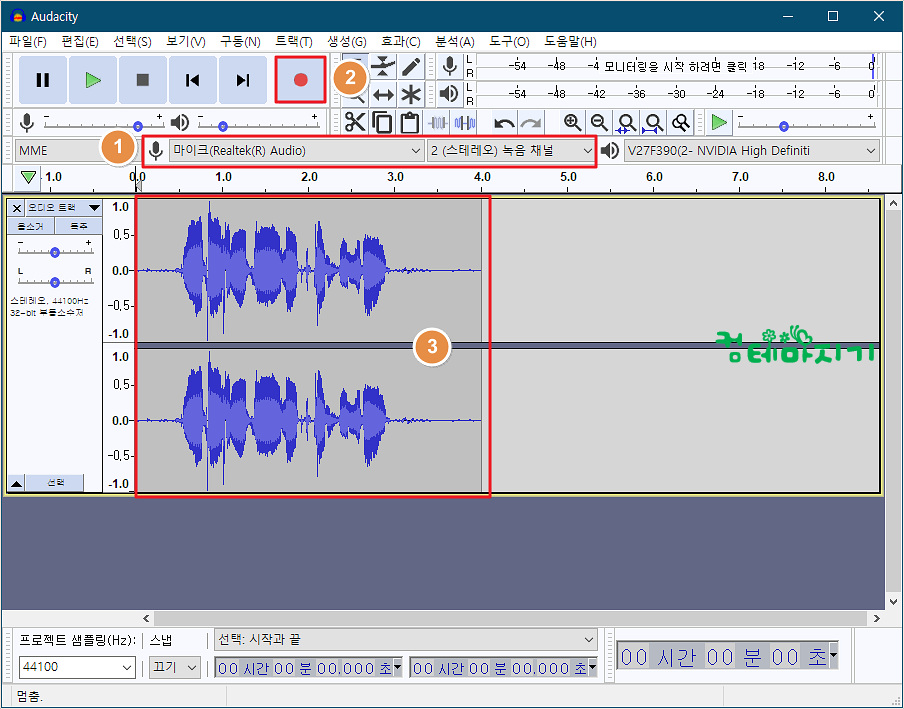Collapse the track with the up-arrow button
Viewport: 904px width, 709px height.
coord(17,484)
